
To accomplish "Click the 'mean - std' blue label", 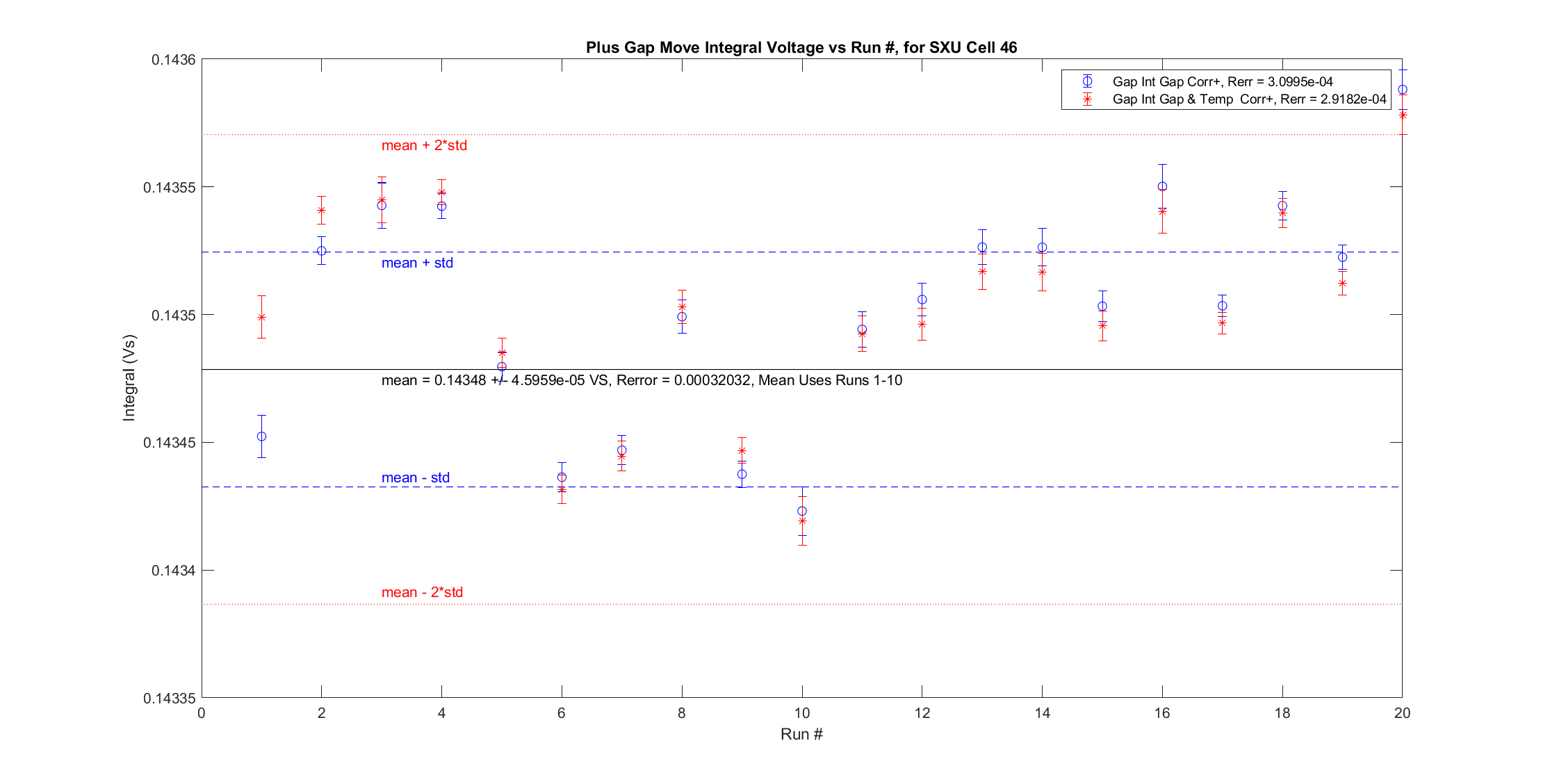I will click(x=415, y=477).
